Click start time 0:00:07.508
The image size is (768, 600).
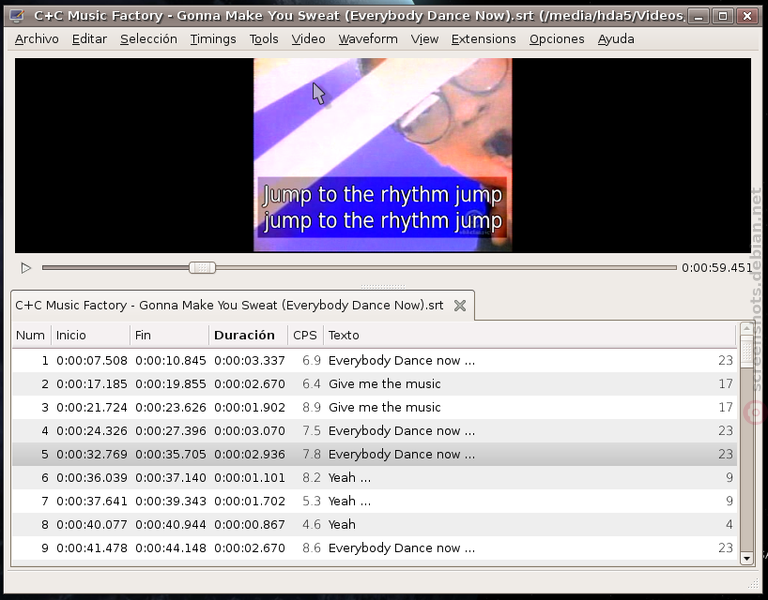[92, 361]
